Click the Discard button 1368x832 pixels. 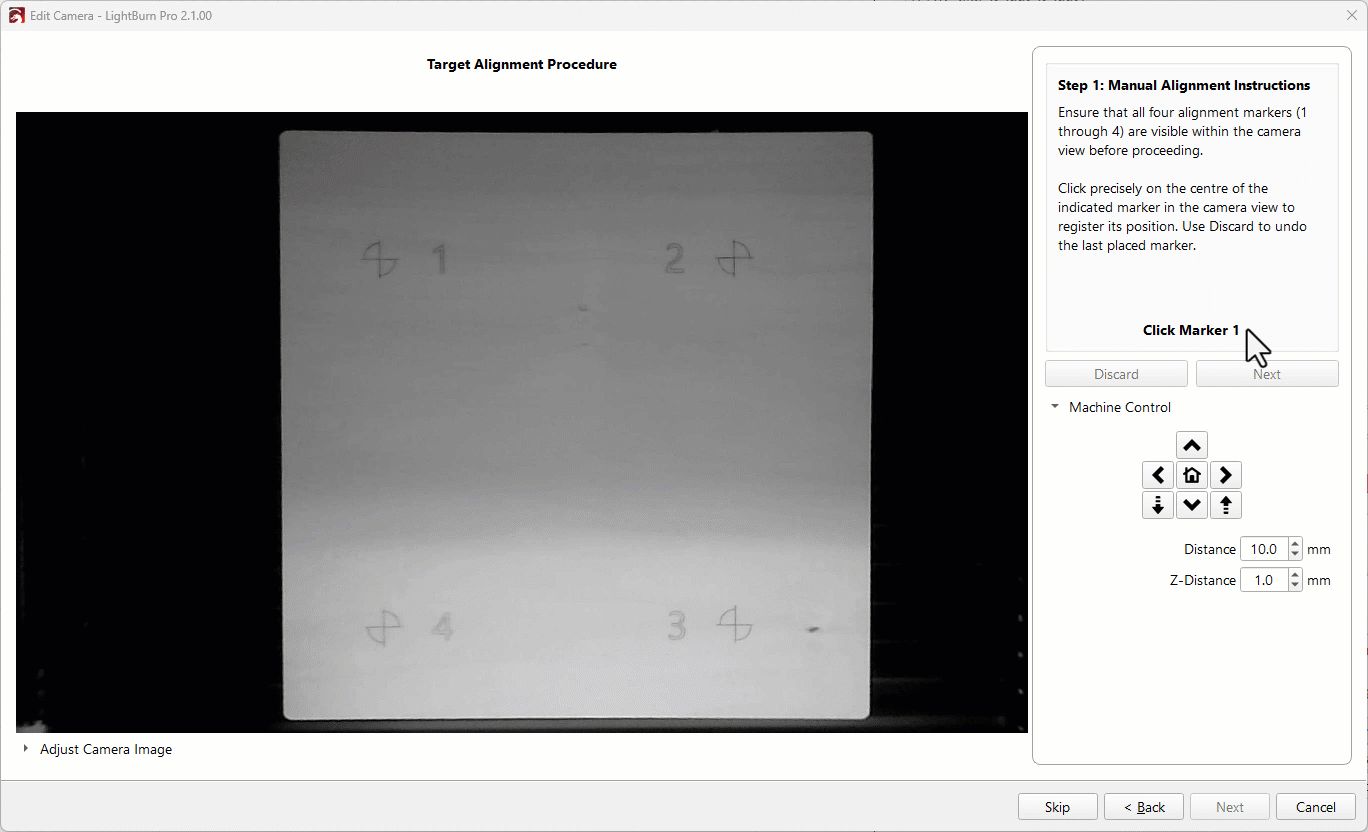[1116, 374]
